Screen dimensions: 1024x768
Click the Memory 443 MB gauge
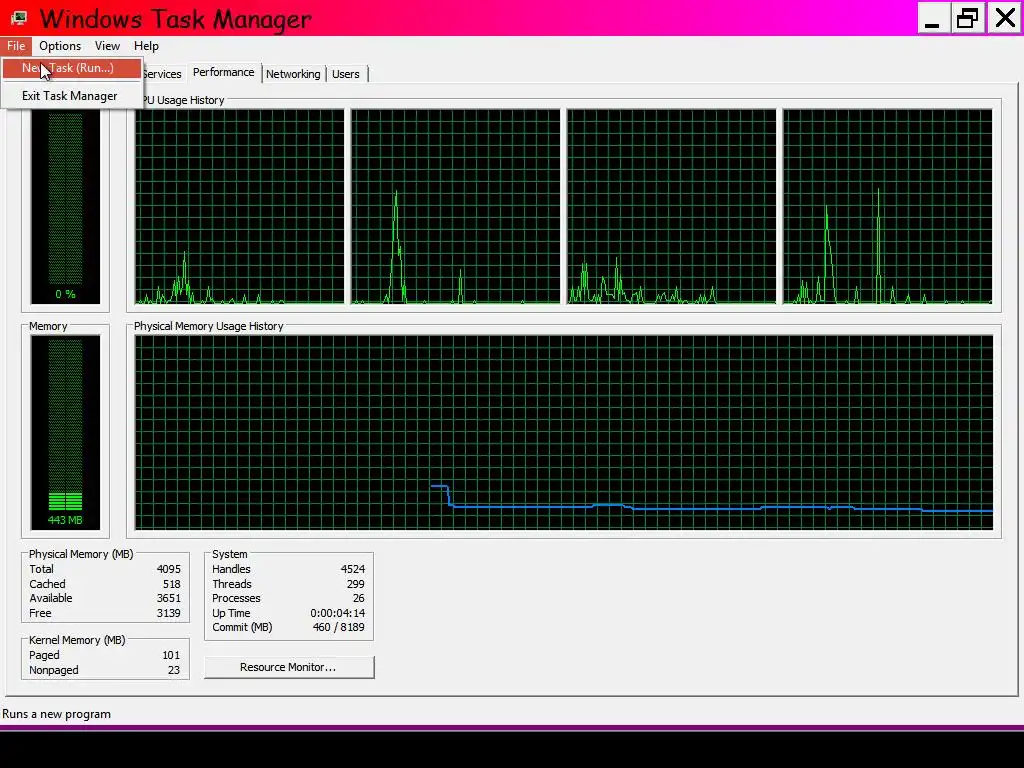(x=65, y=432)
